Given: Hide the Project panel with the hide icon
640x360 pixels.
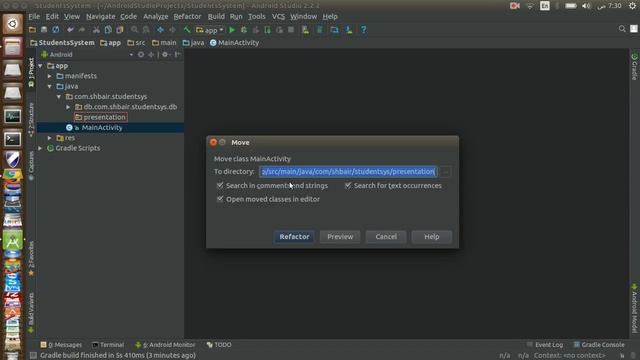Looking at the screenshot, I should pos(178,54).
